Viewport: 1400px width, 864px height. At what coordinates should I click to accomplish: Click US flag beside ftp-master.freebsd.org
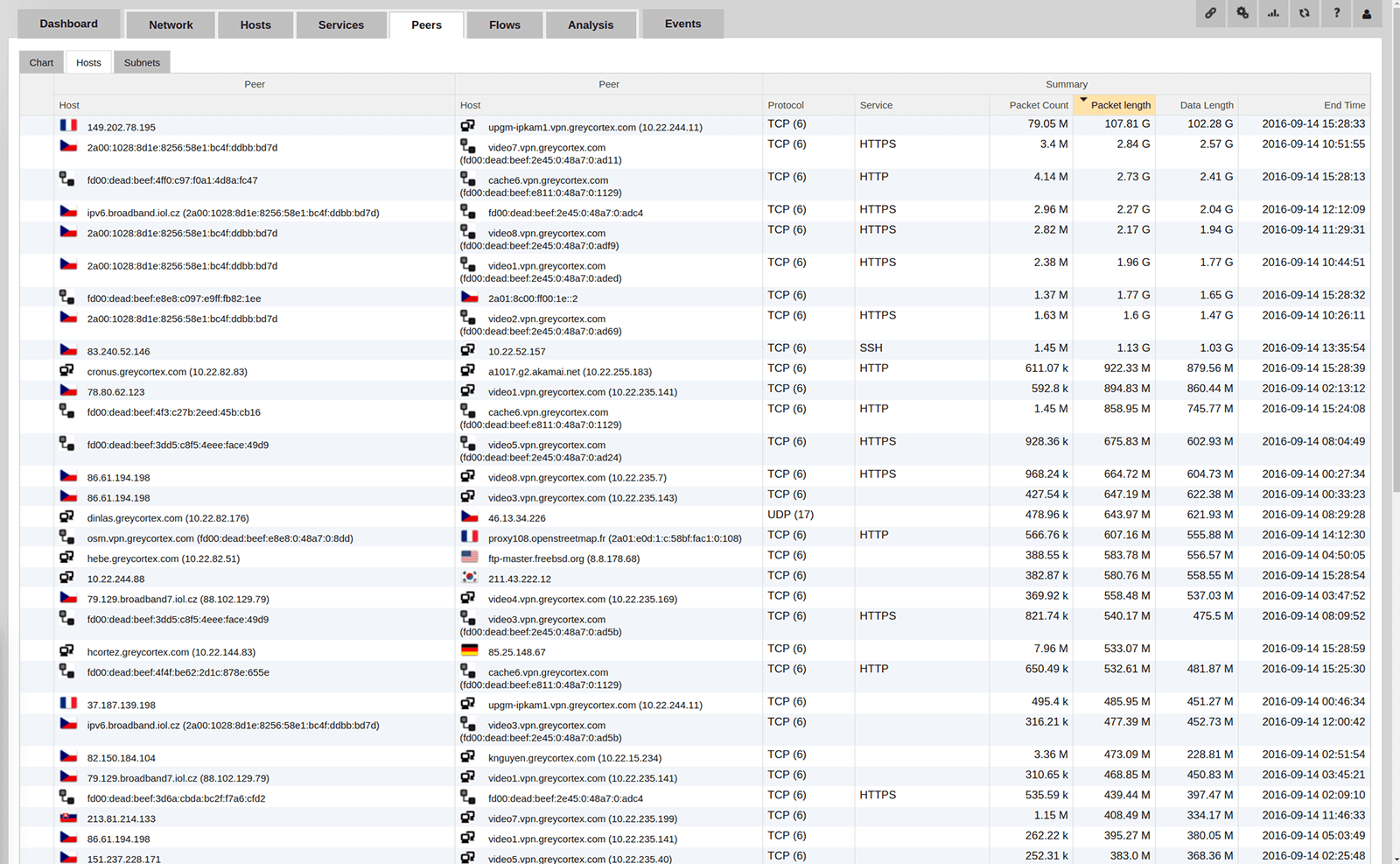470,557
